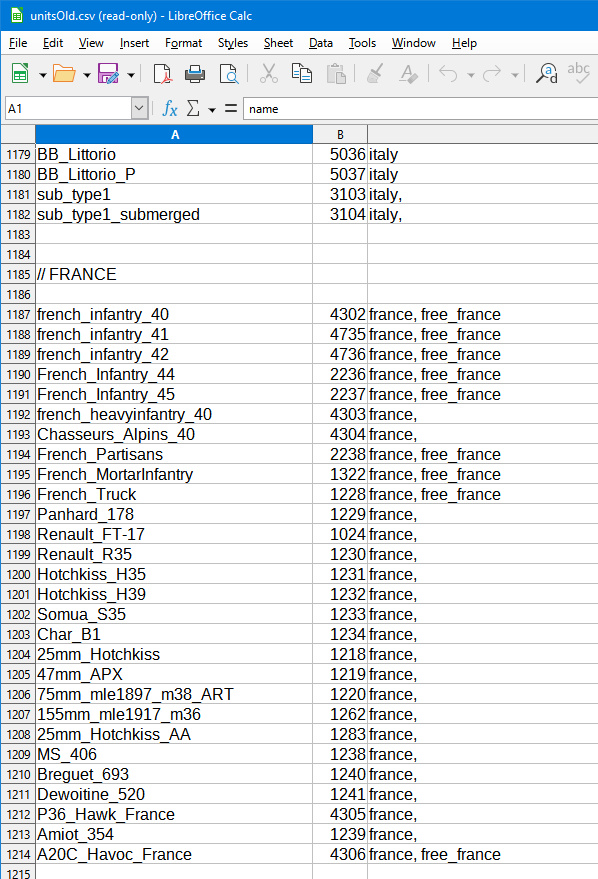Click the Clear Direct Formatting icon
Image resolution: width=598 pixels, height=879 pixels.
pyautogui.click(x=408, y=73)
